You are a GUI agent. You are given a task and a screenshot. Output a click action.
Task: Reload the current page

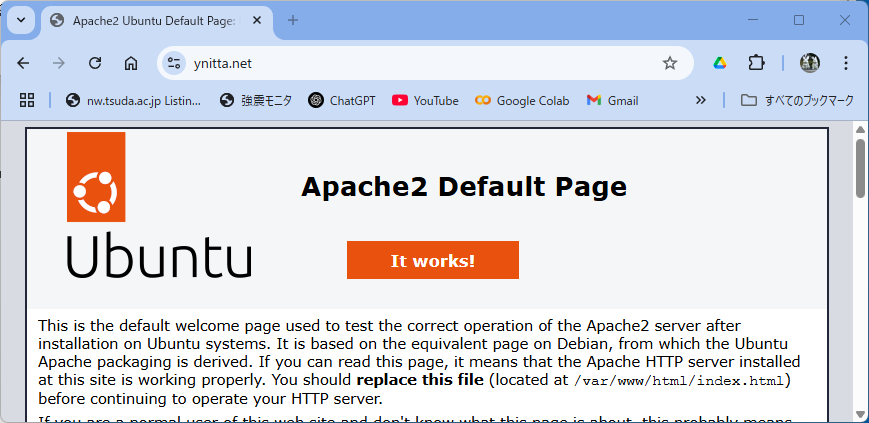coord(95,63)
